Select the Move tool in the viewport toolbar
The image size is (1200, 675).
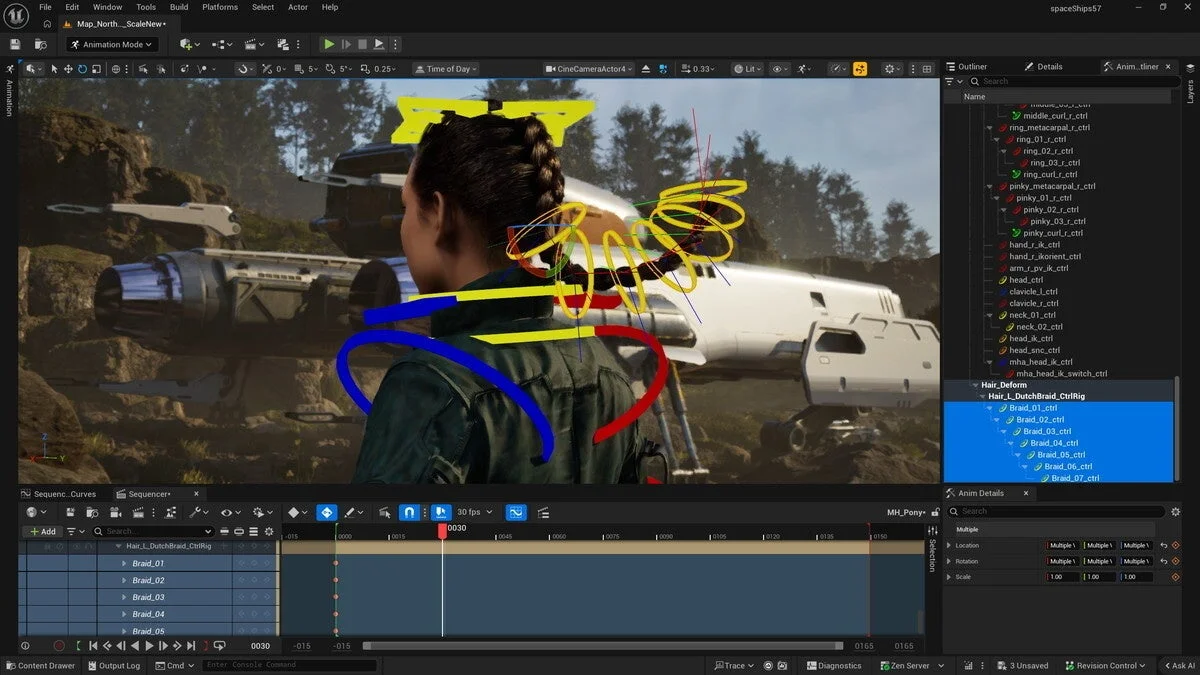tap(69, 68)
